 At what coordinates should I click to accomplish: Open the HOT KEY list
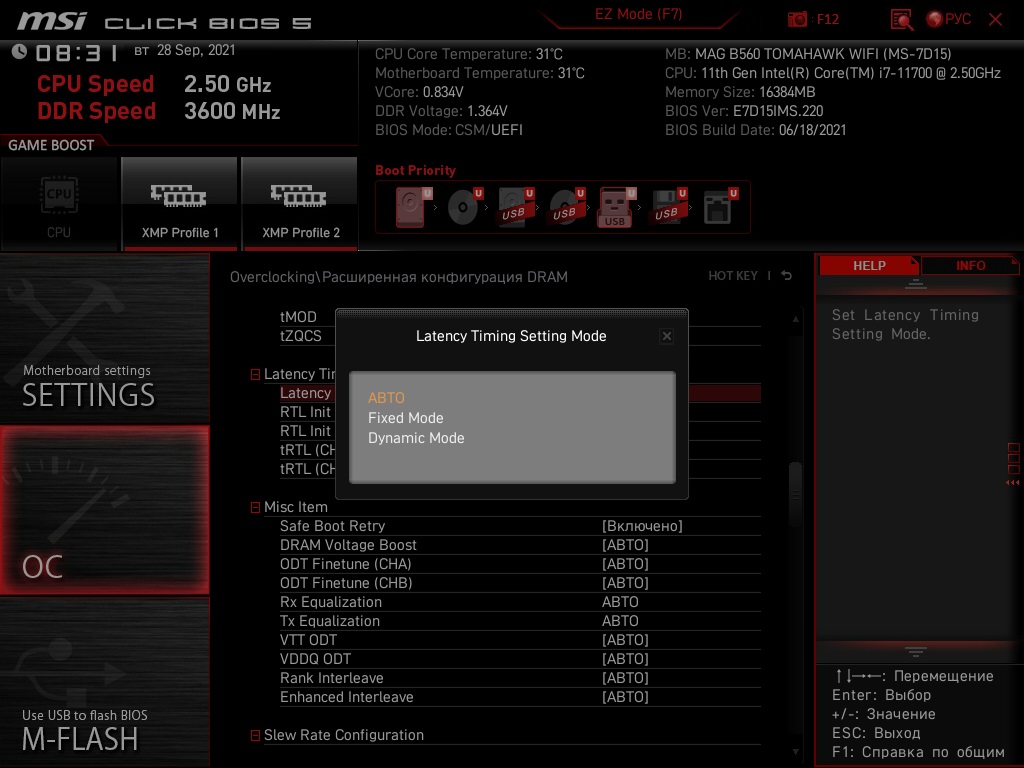point(733,276)
